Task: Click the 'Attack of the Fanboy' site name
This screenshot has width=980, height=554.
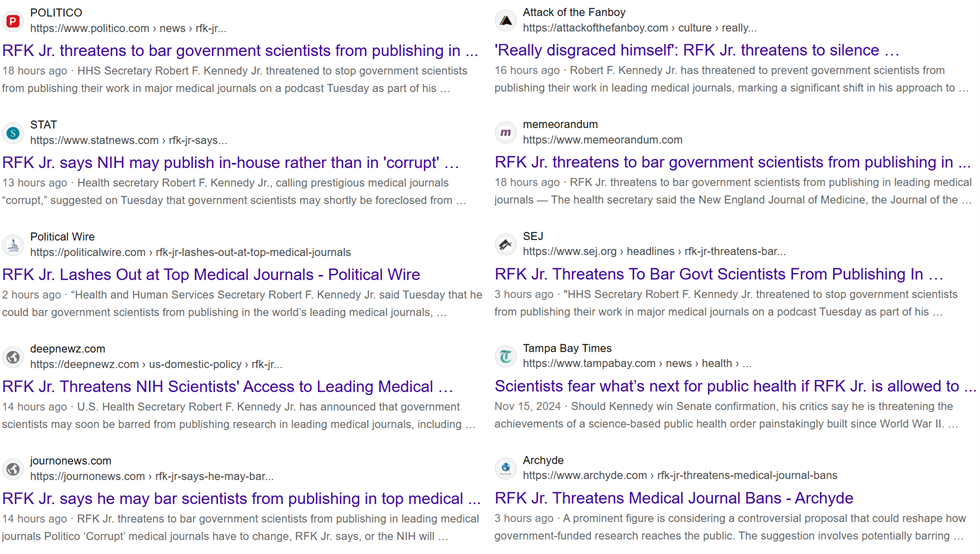Action: point(574,12)
